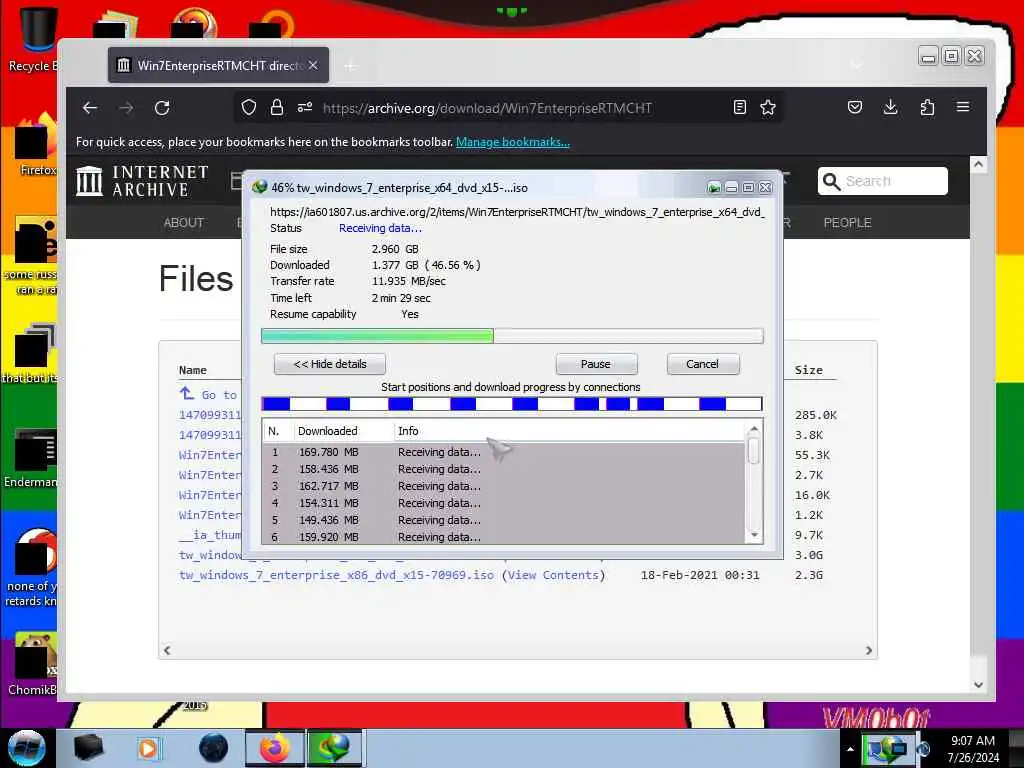Open the tracking protection shield icon

click(249, 107)
